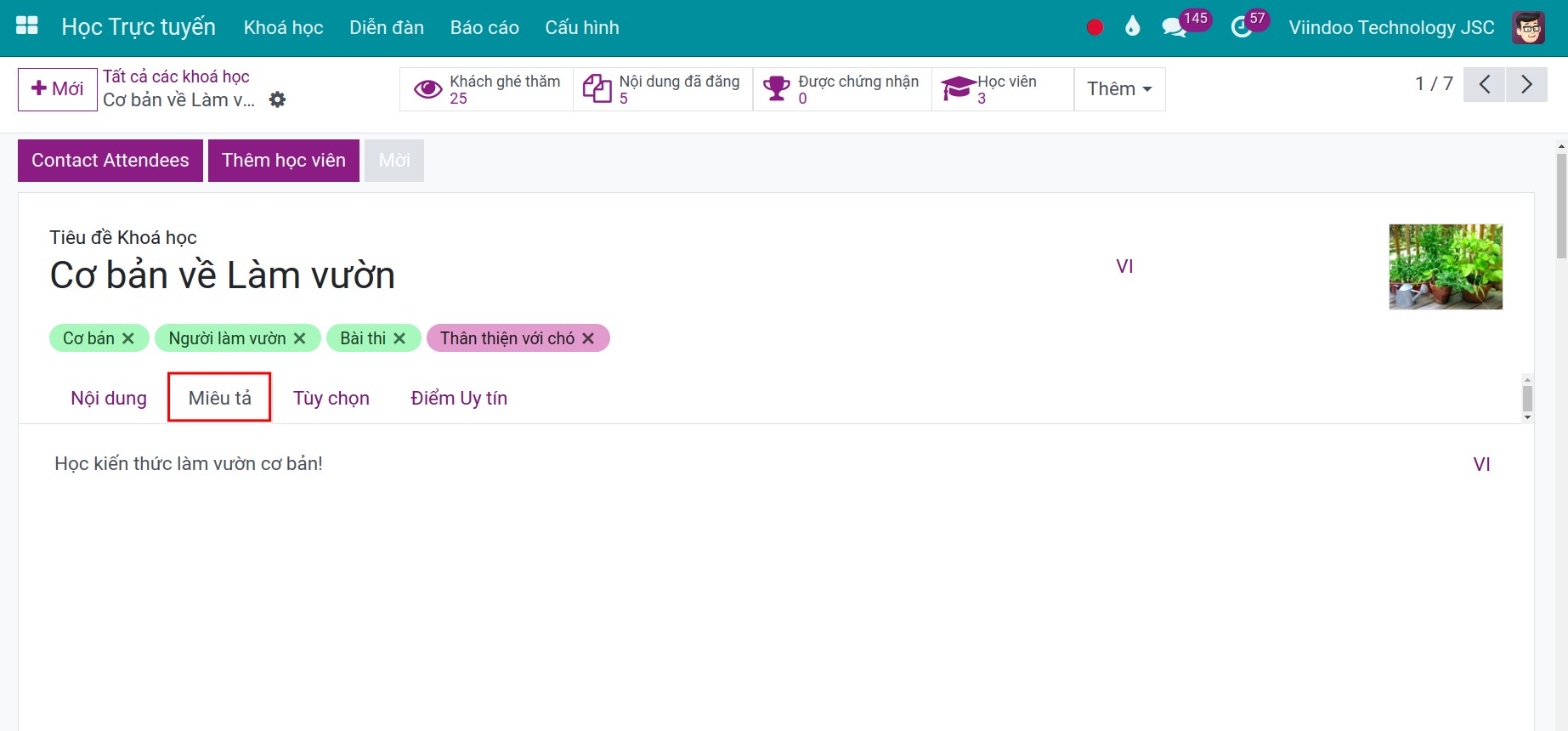The image size is (1568, 731).
Task: Open the gear actions menu beside course name
Action: 277,99
